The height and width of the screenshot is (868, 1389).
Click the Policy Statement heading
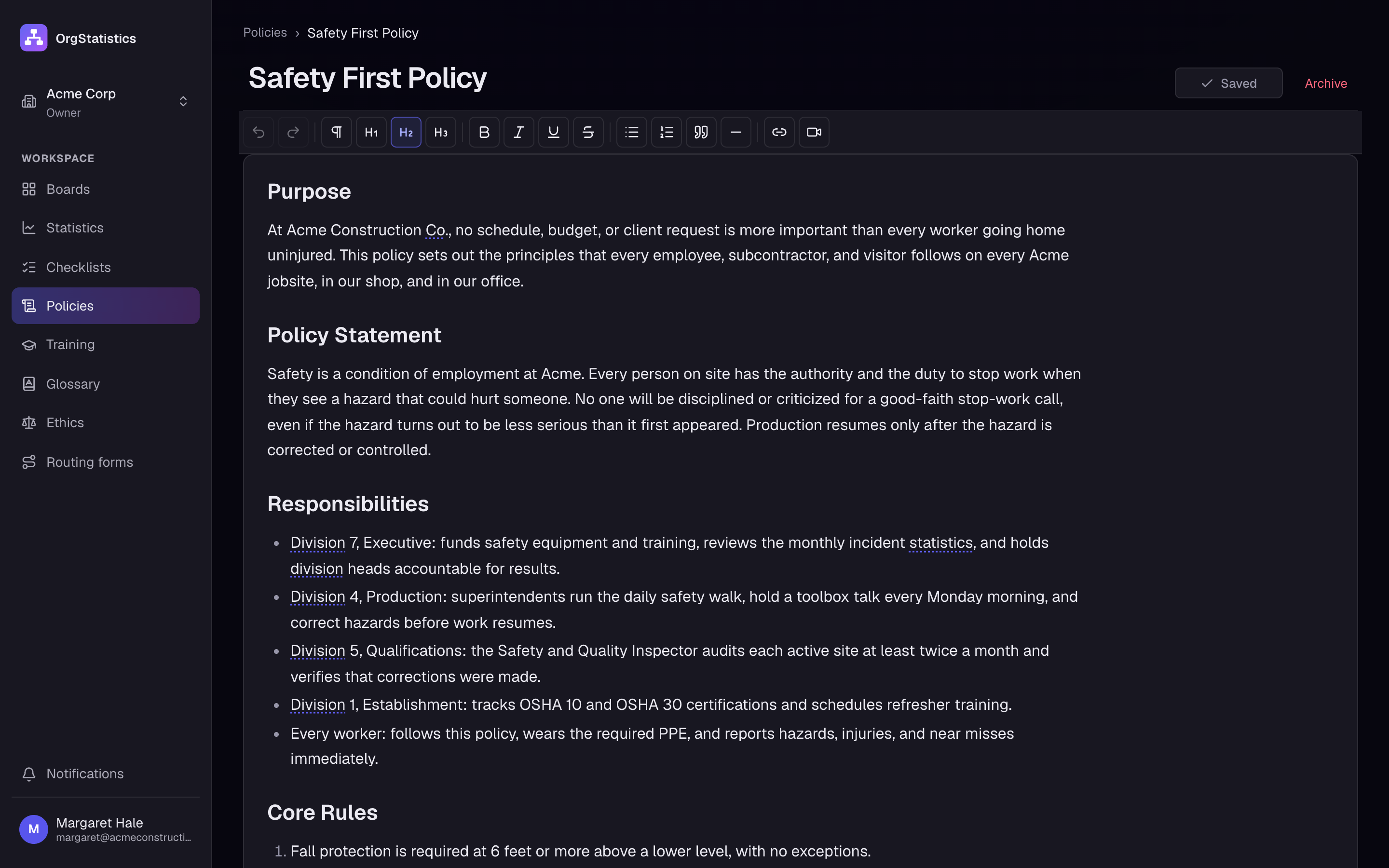pos(354,335)
